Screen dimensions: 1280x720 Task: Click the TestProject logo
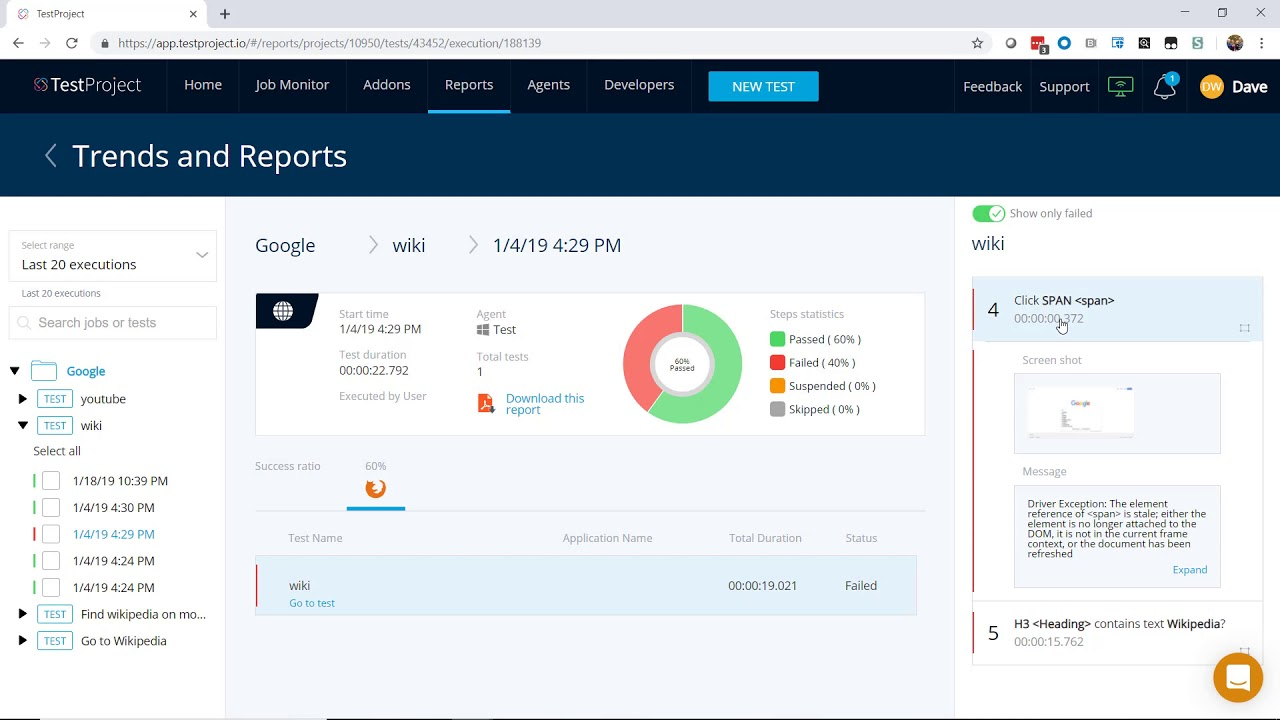(x=88, y=86)
